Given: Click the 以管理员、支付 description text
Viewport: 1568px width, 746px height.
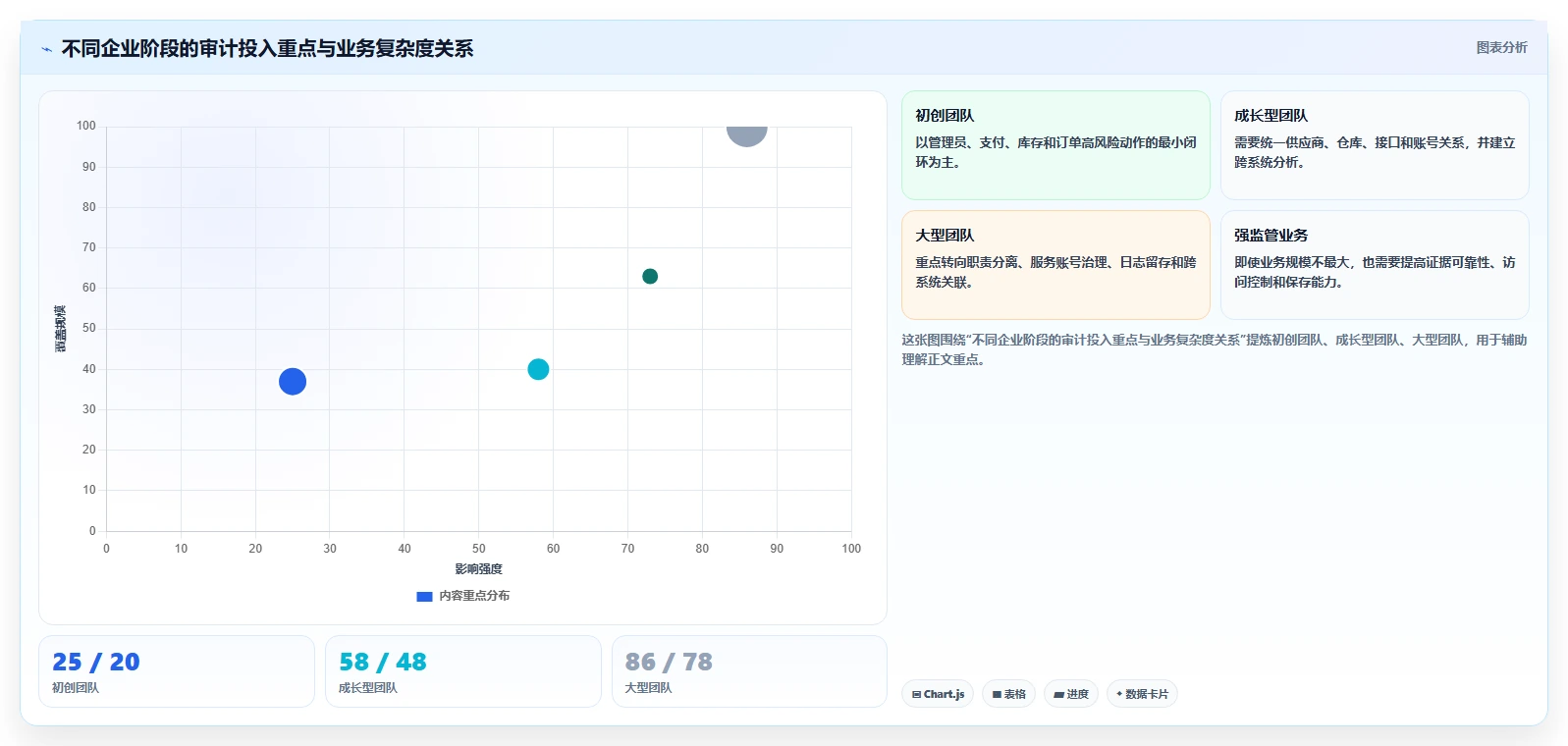Looking at the screenshot, I should [x=1055, y=152].
